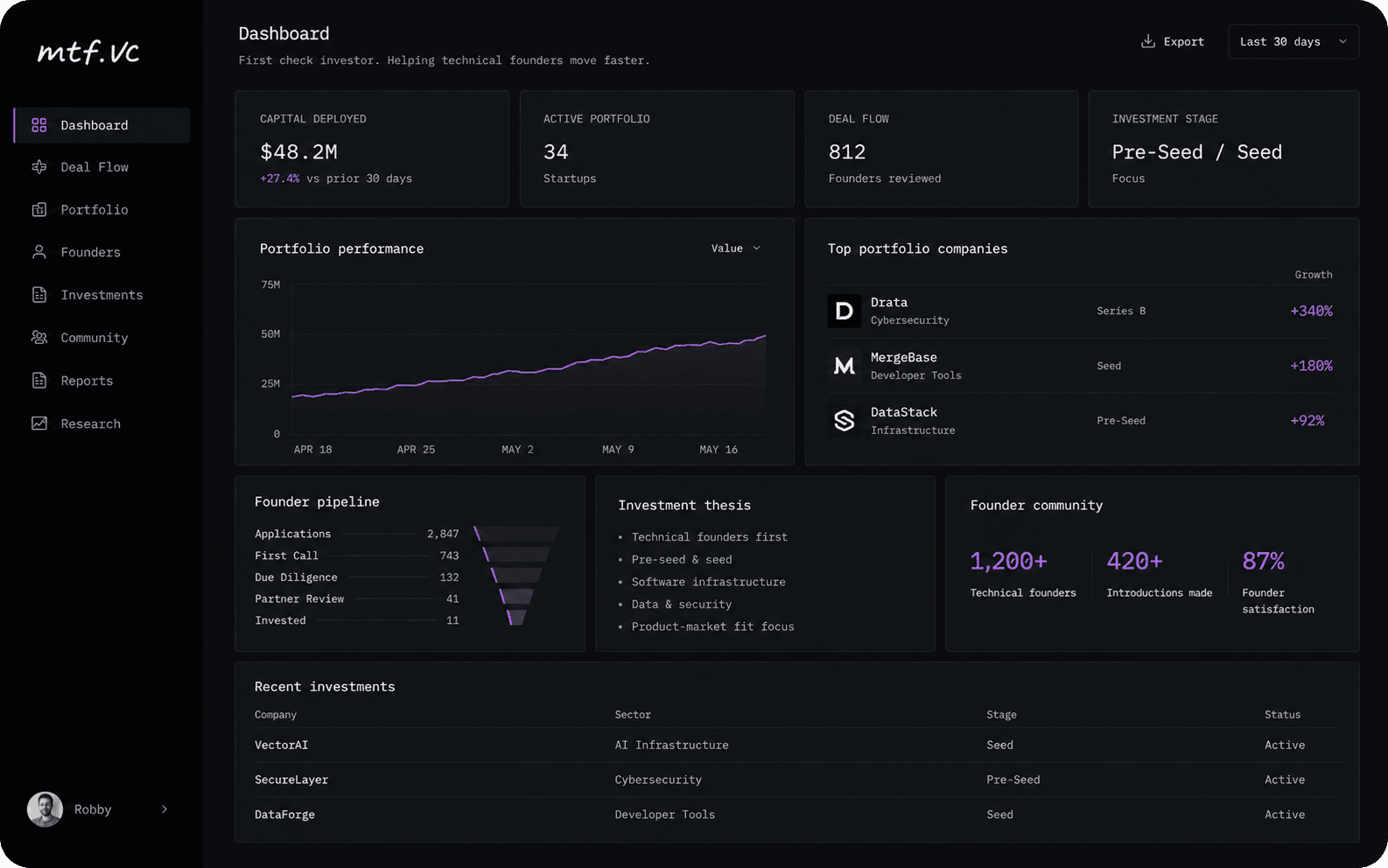
Task: Click the Pre-Seed stage in SecureLayer row
Action: pos(1013,780)
